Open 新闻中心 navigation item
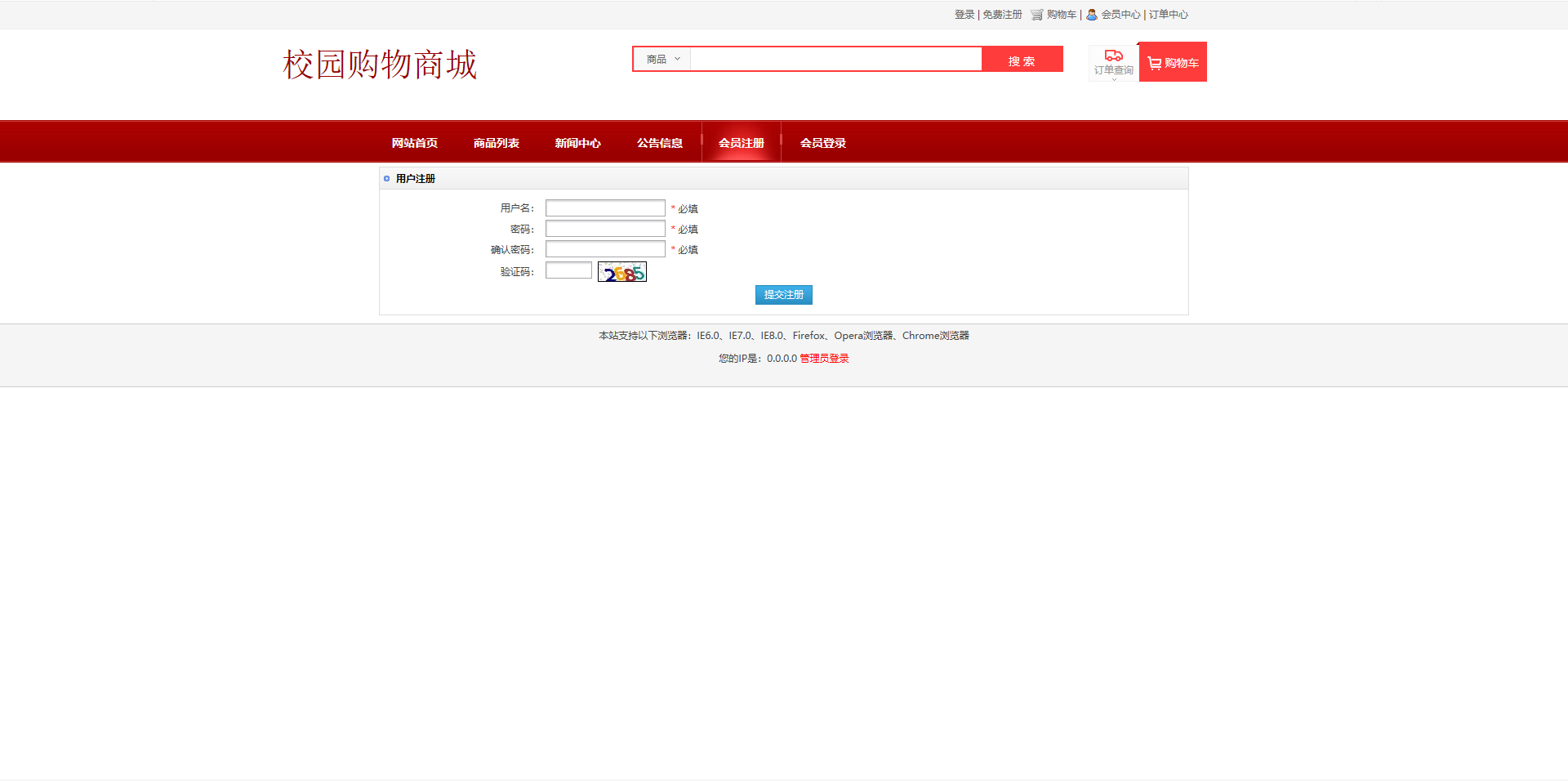Screen dimensions: 1568x781 [578, 143]
